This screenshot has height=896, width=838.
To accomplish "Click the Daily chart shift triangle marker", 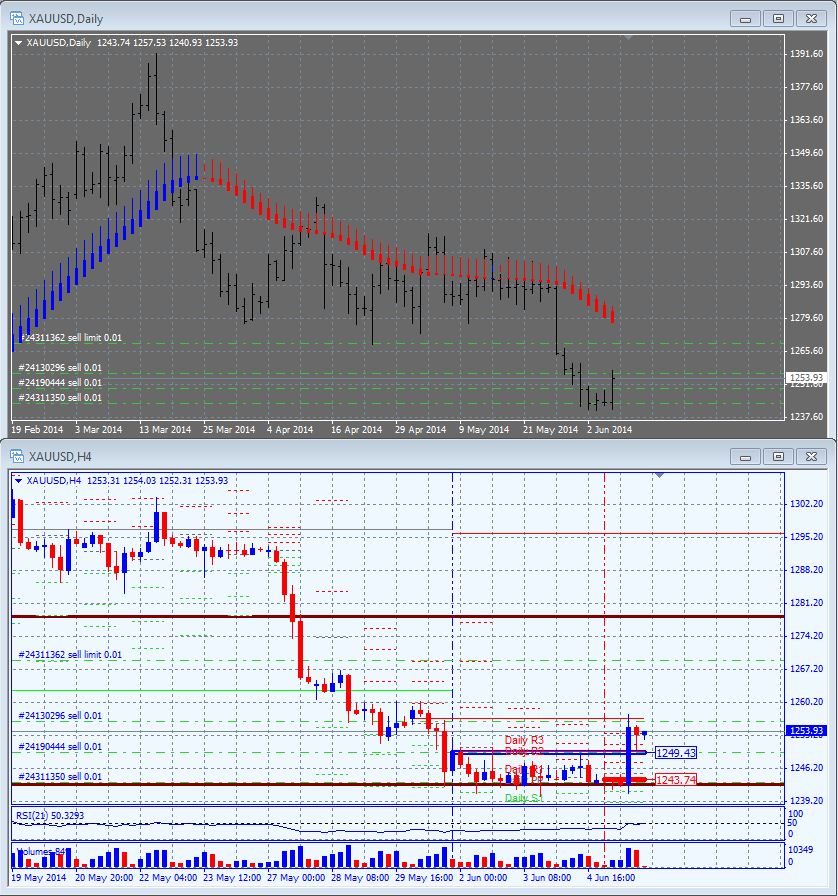I will (x=628, y=38).
